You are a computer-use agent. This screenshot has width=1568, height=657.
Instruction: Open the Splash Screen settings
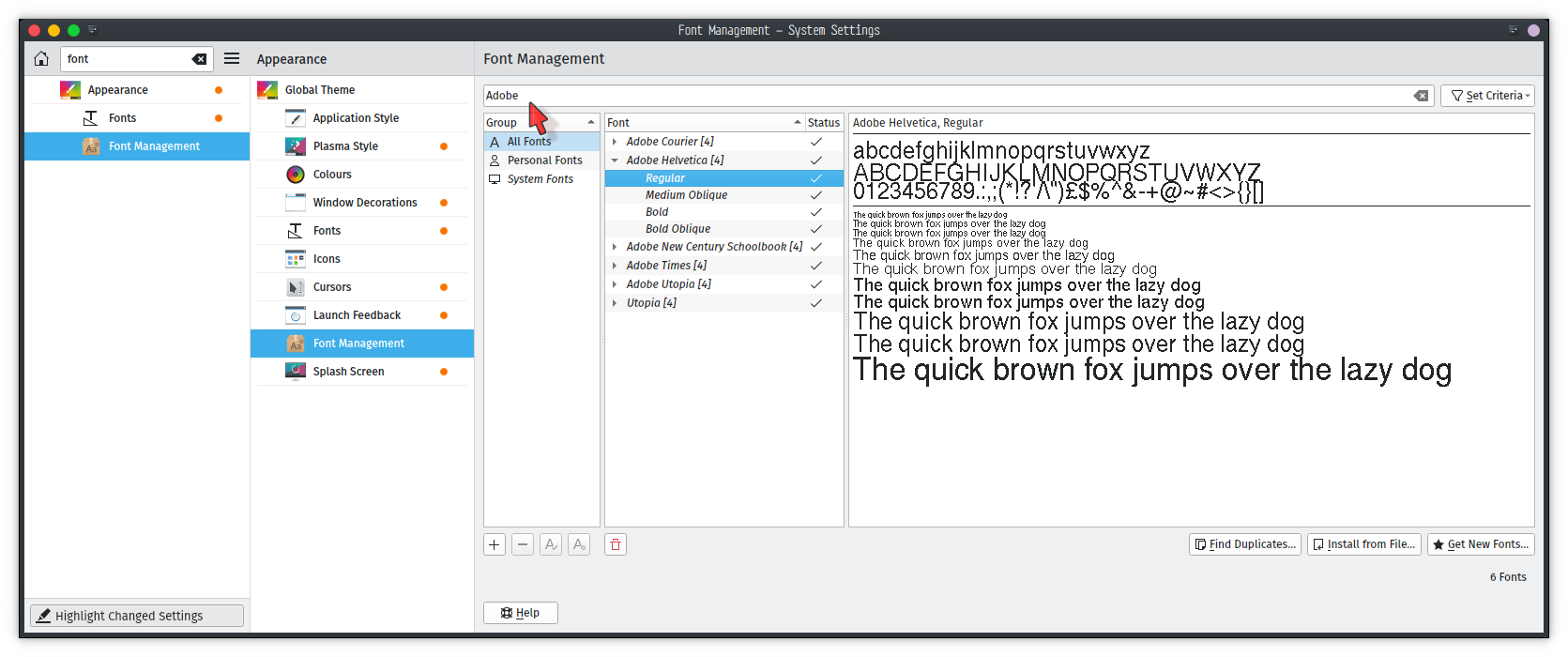pyautogui.click(x=348, y=372)
